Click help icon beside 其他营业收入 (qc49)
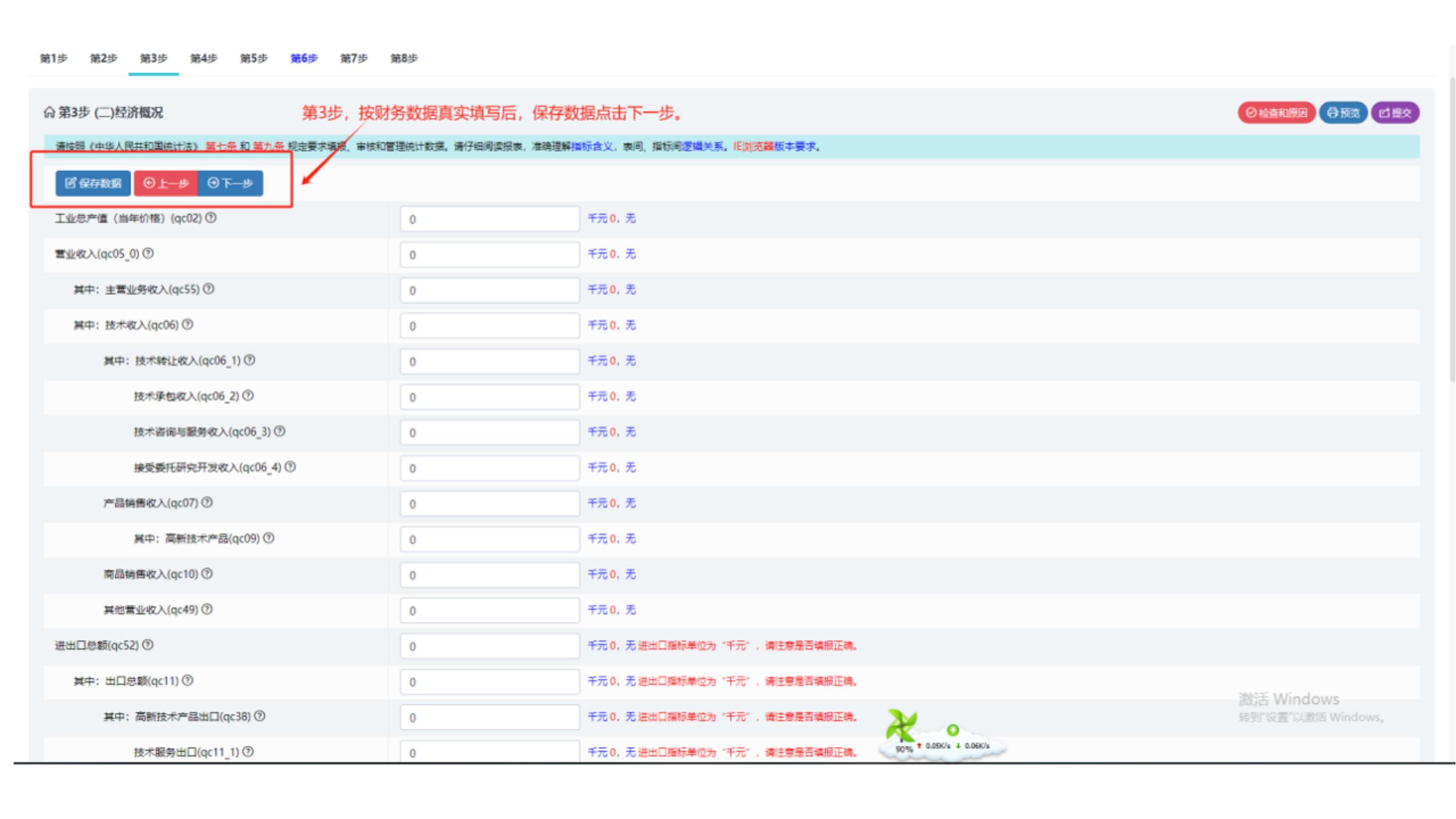This screenshot has width=1456, height=819. pyautogui.click(x=207, y=609)
